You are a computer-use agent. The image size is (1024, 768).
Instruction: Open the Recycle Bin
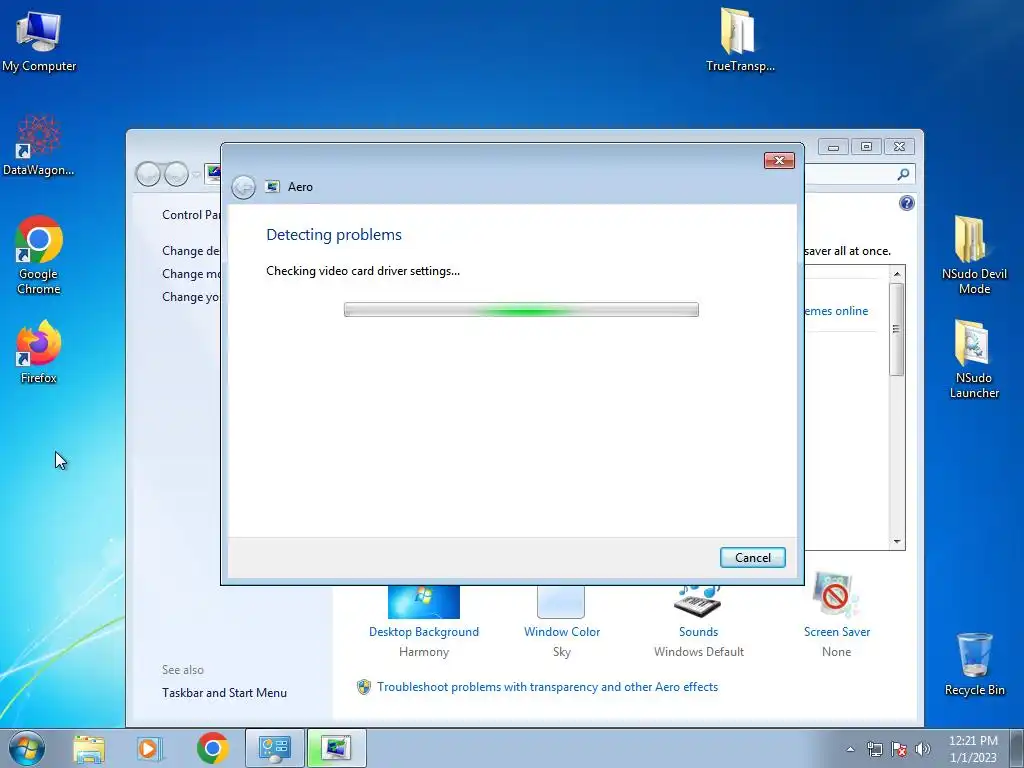pyautogui.click(x=974, y=664)
